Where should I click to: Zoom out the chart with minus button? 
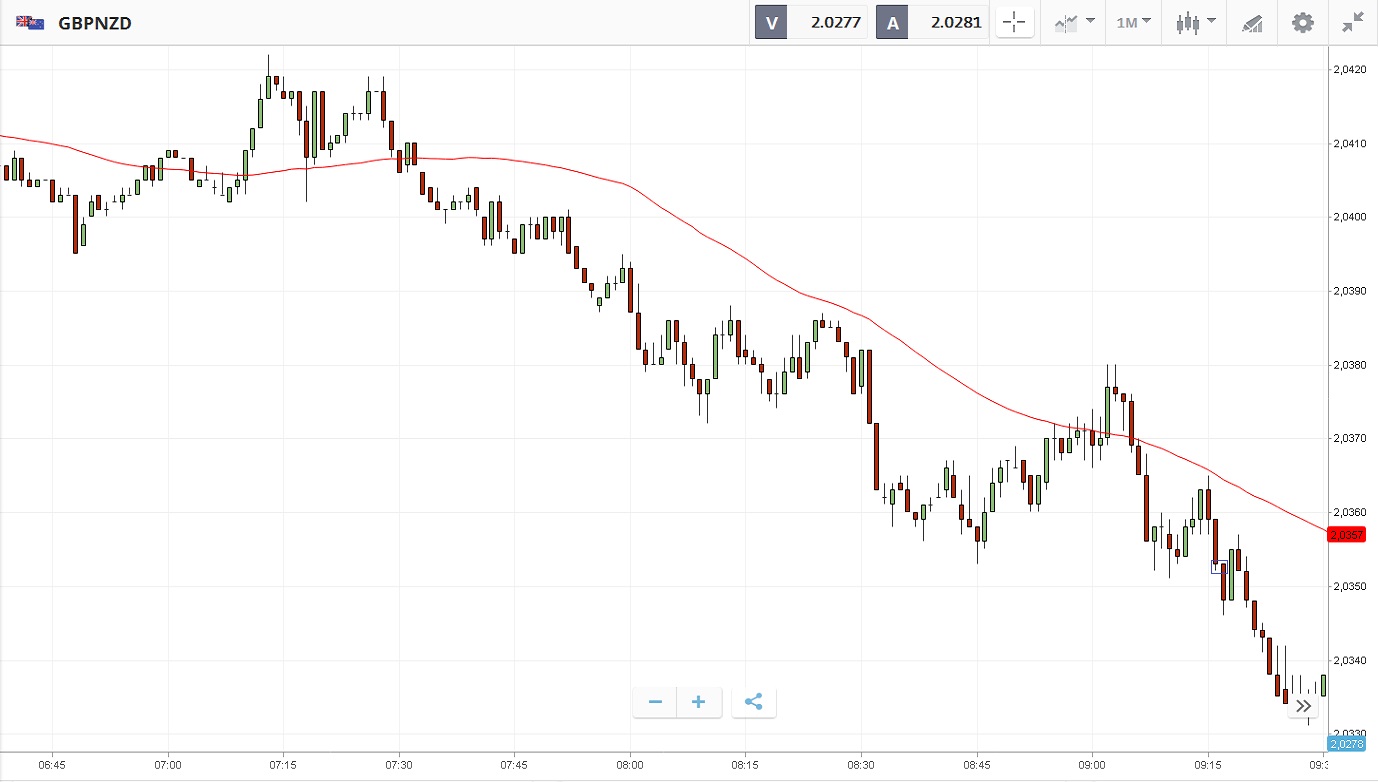click(655, 702)
